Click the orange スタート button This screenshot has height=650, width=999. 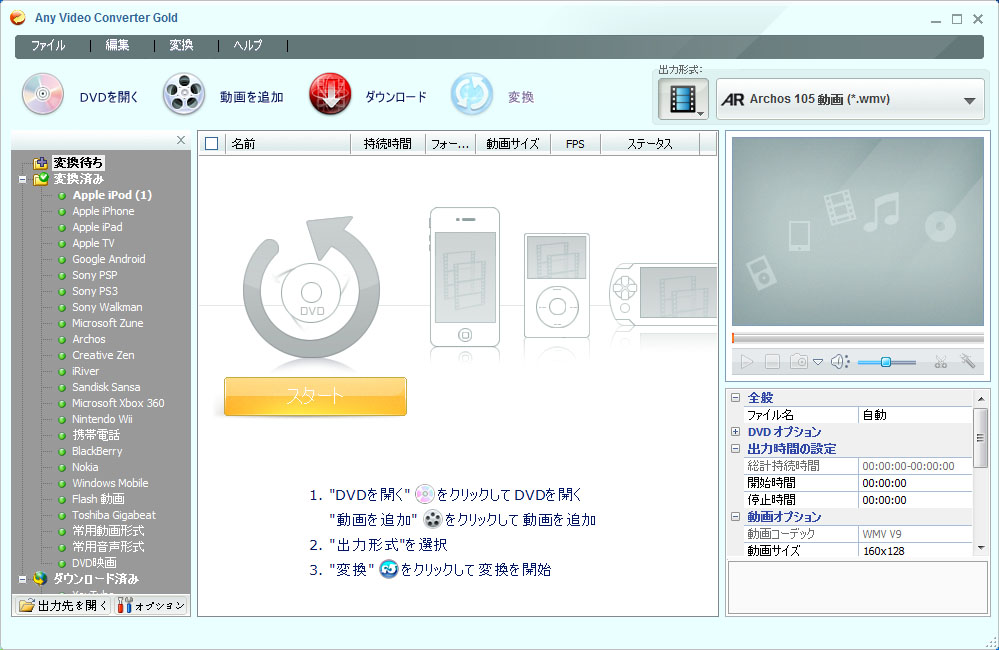315,396
